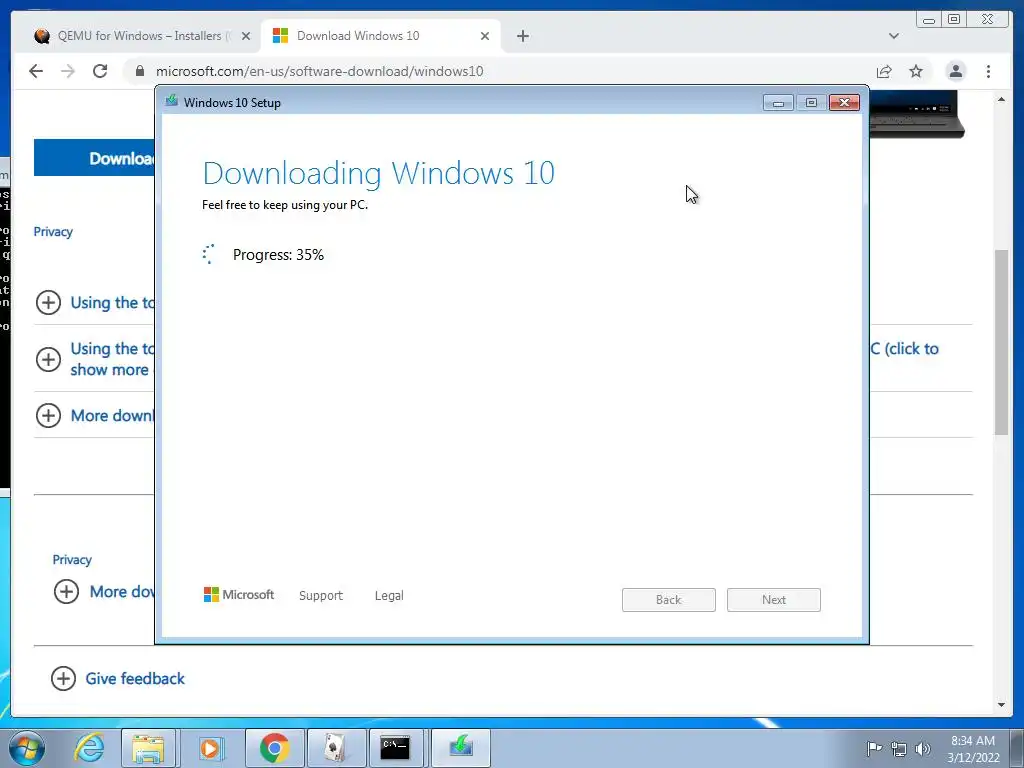This screenshot has width=1024, height=768.
Task: Close the QEMU for Windows tab
Action: (246, 36)
